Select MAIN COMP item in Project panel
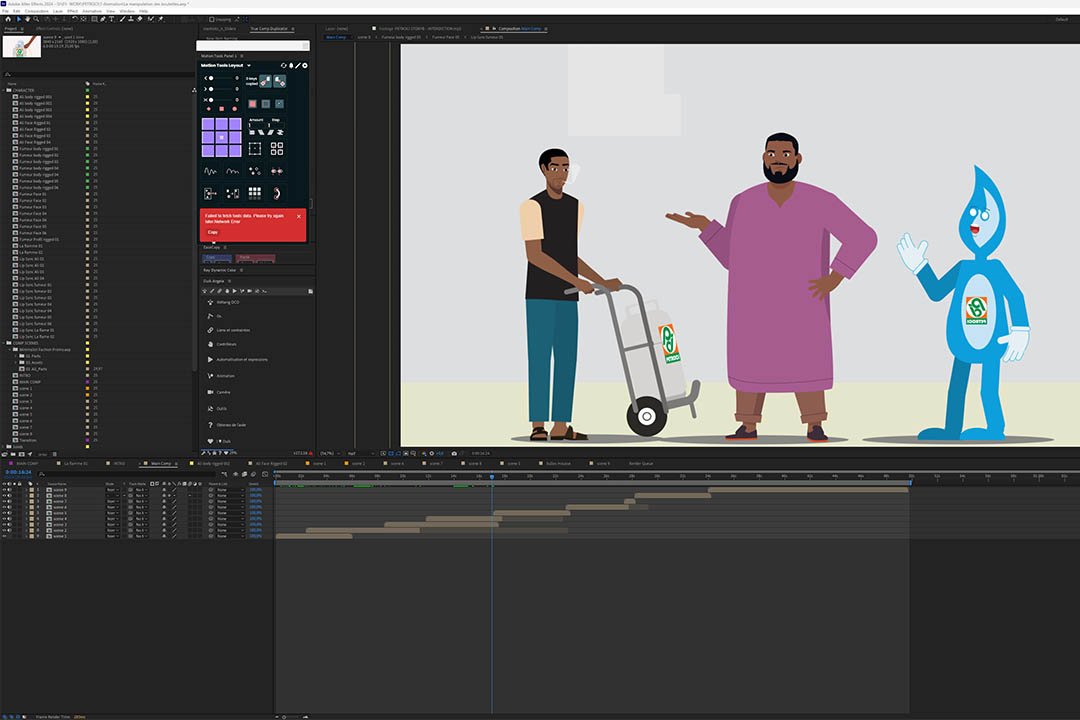 pos(30,382)
